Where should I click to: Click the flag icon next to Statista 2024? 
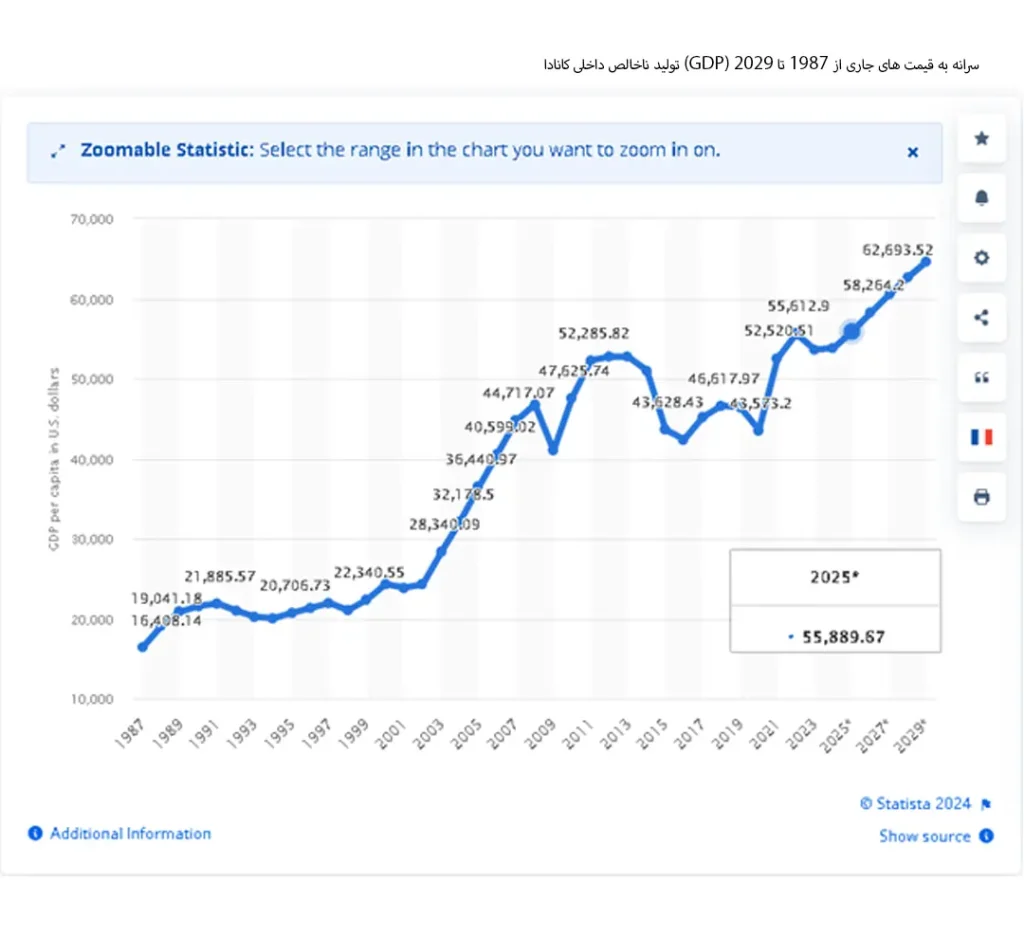click(x=986, y=804)
